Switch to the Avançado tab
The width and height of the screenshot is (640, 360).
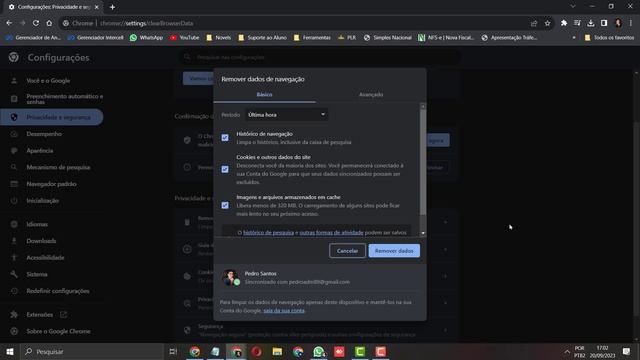click(x=371, y=94)
